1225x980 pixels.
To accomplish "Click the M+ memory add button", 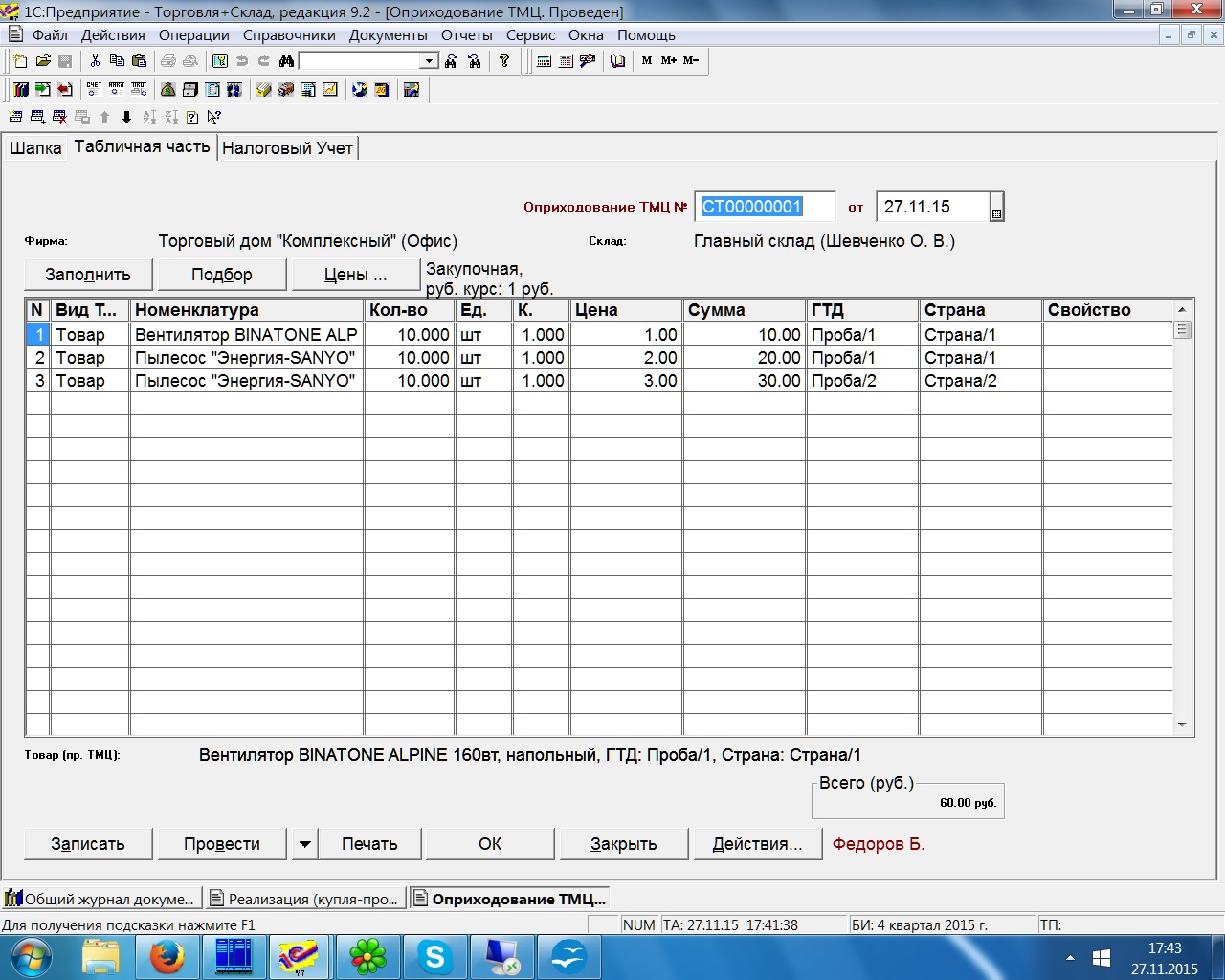I will click(x=668, y=61).
